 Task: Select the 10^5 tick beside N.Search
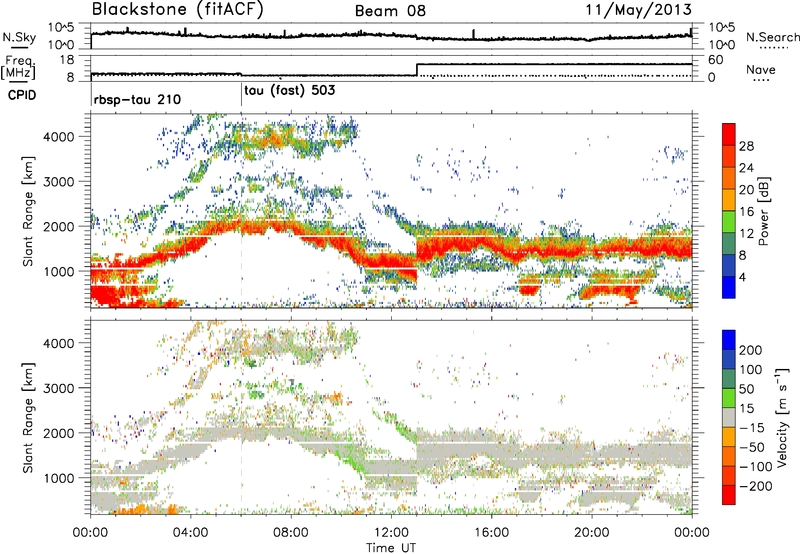722,28
